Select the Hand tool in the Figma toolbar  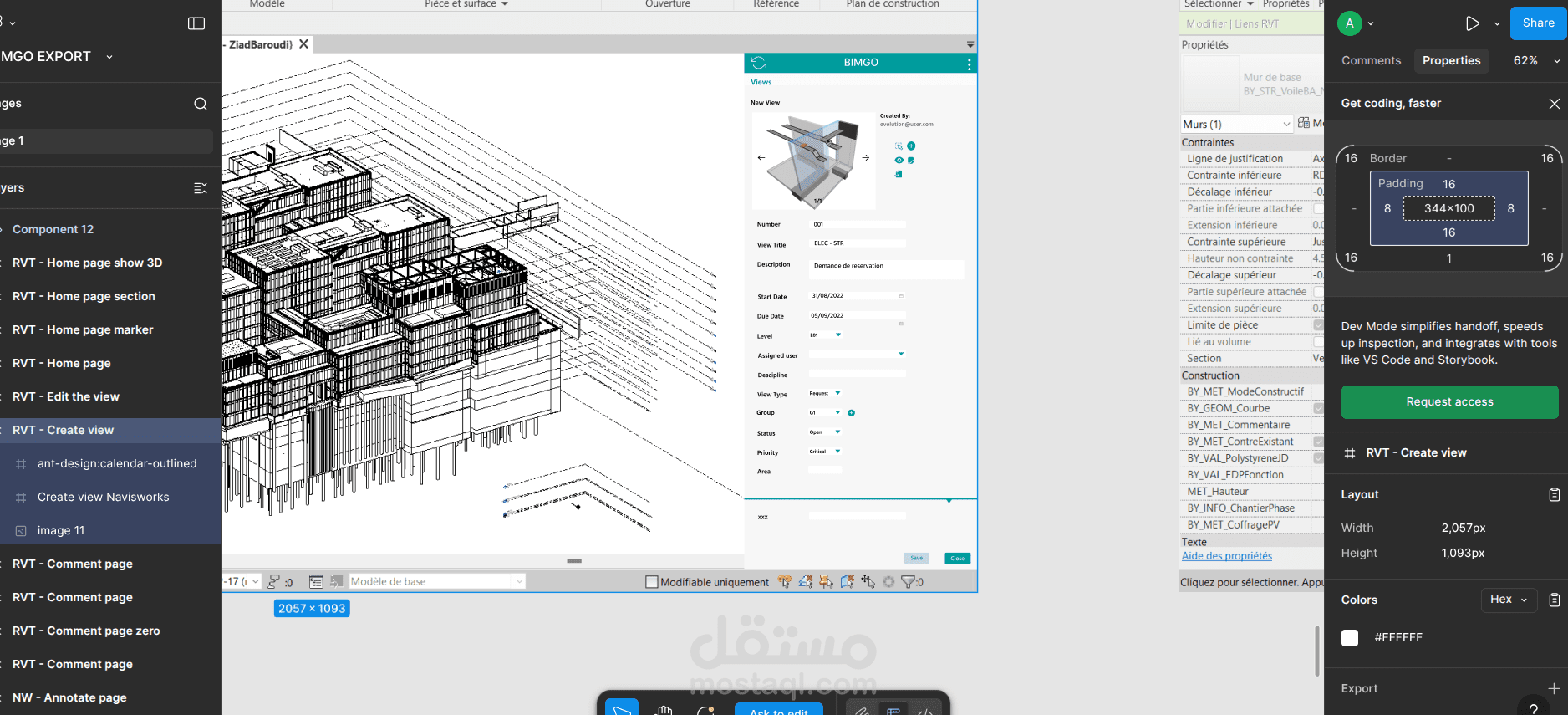(664, 710)
